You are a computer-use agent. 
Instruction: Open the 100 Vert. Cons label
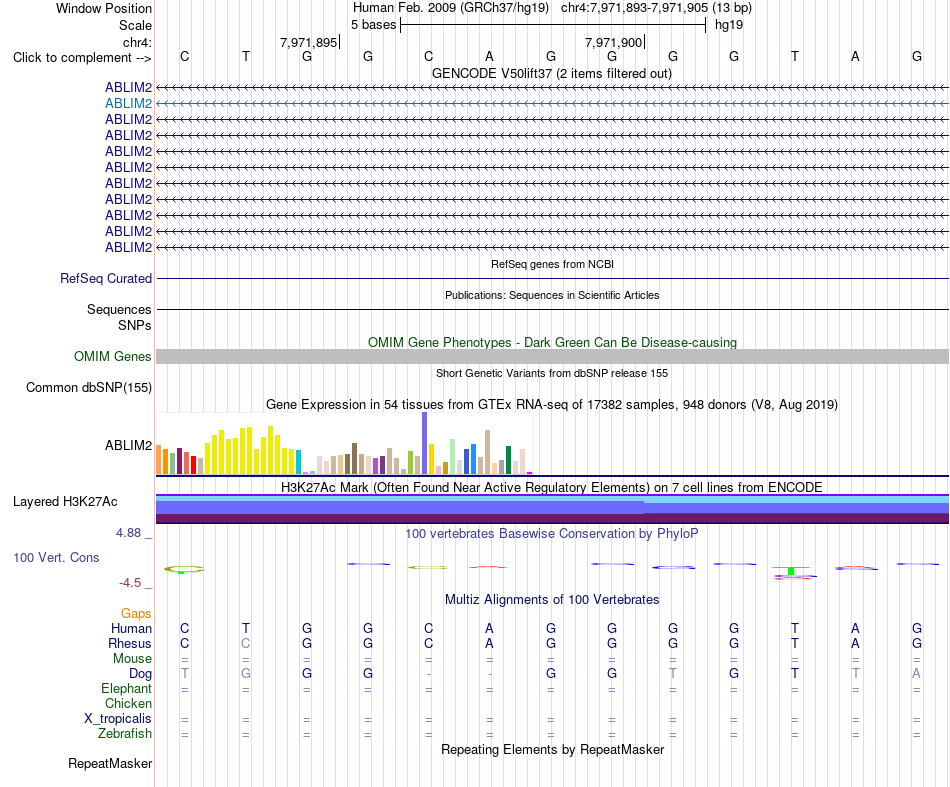(x=56, y=557)
